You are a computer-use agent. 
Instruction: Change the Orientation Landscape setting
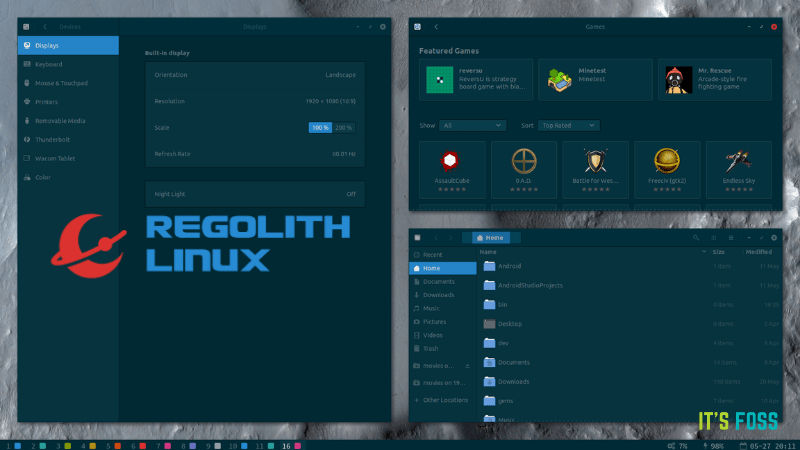pos(255,75)
